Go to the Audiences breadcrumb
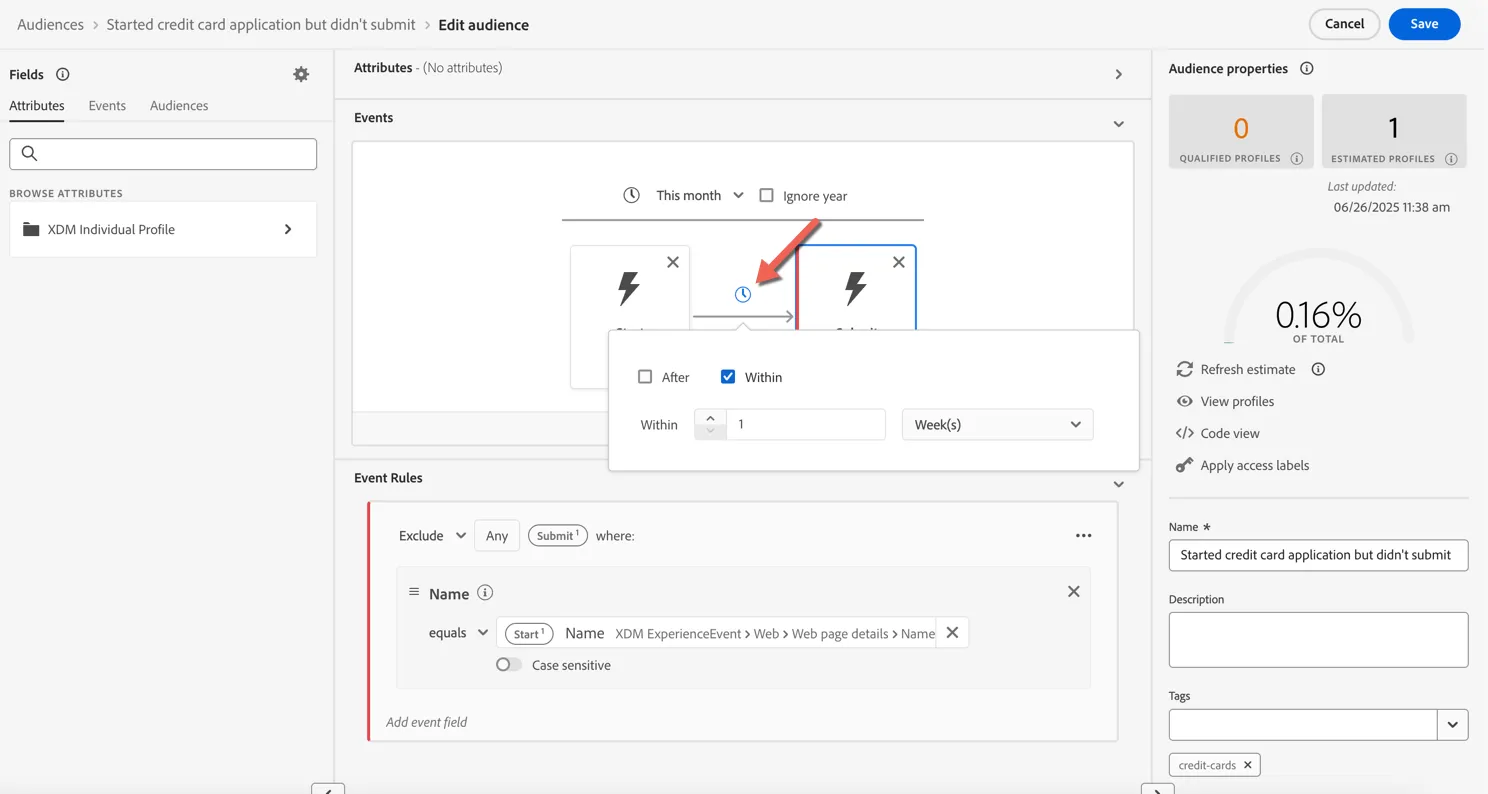The width and height of the screenshot is (1488, 794). [x=50, y=24]
